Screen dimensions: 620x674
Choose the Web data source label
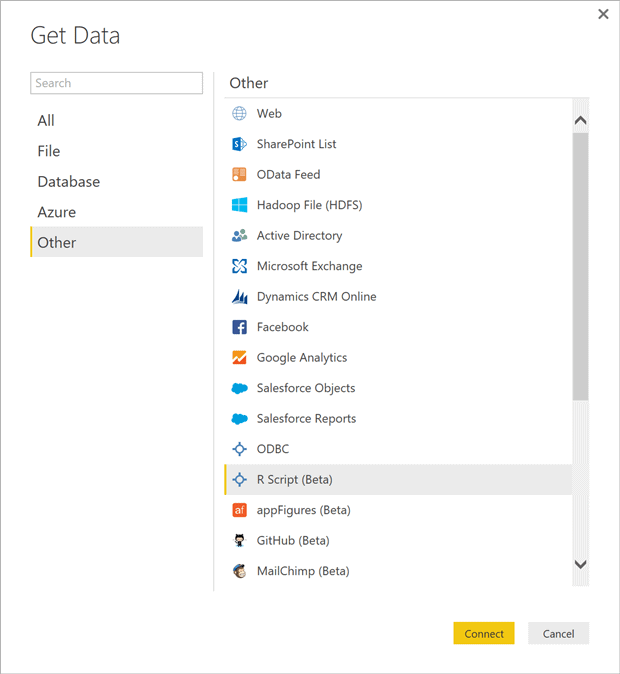(269, 113)
